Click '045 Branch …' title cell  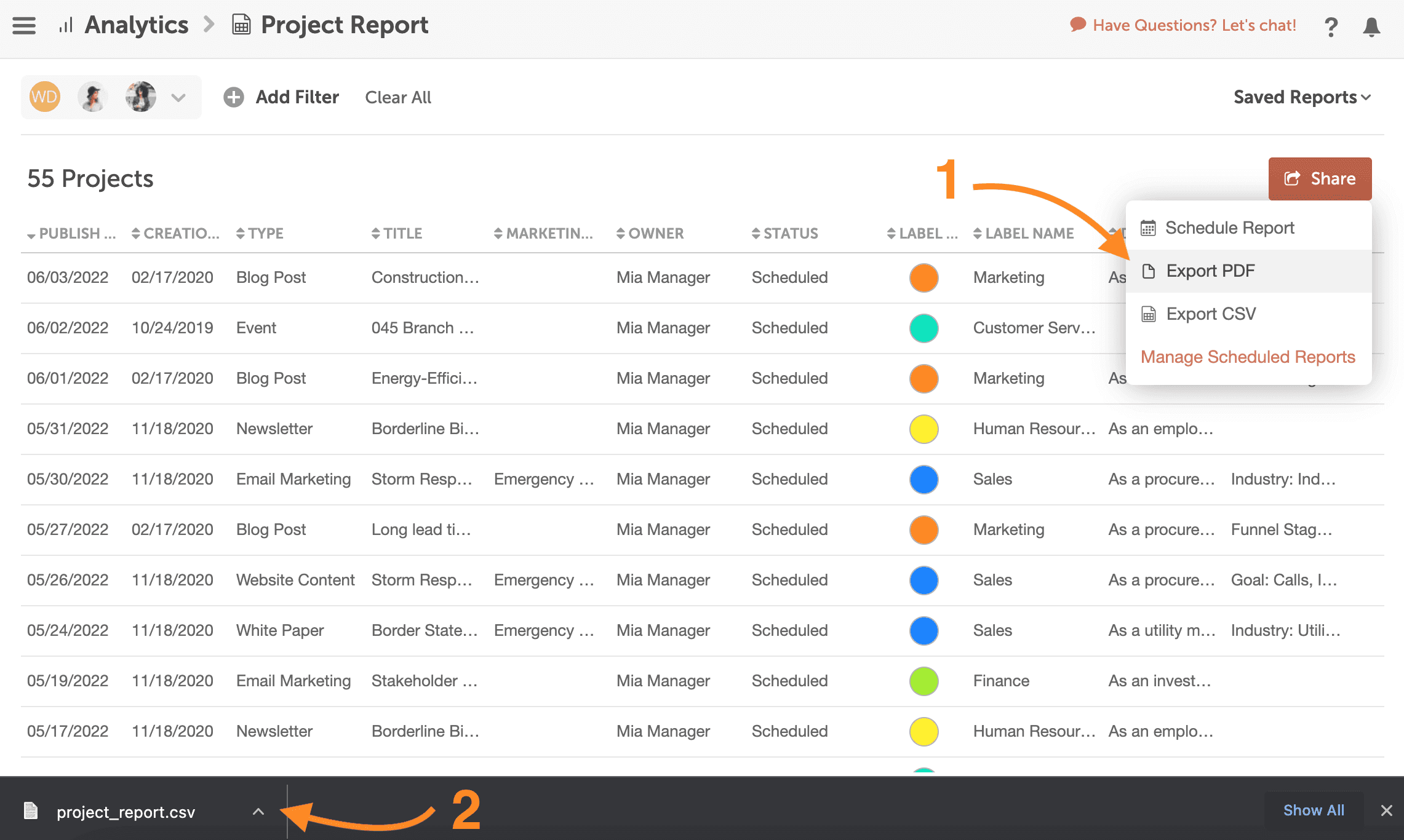[423, 328]
